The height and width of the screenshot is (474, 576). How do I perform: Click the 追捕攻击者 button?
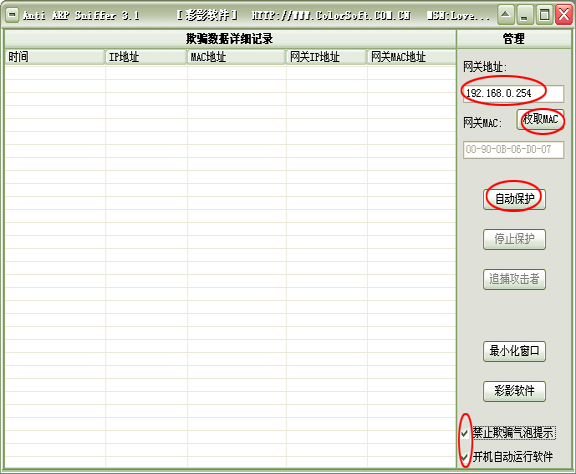pyautogui.click(x=514, y=279)
